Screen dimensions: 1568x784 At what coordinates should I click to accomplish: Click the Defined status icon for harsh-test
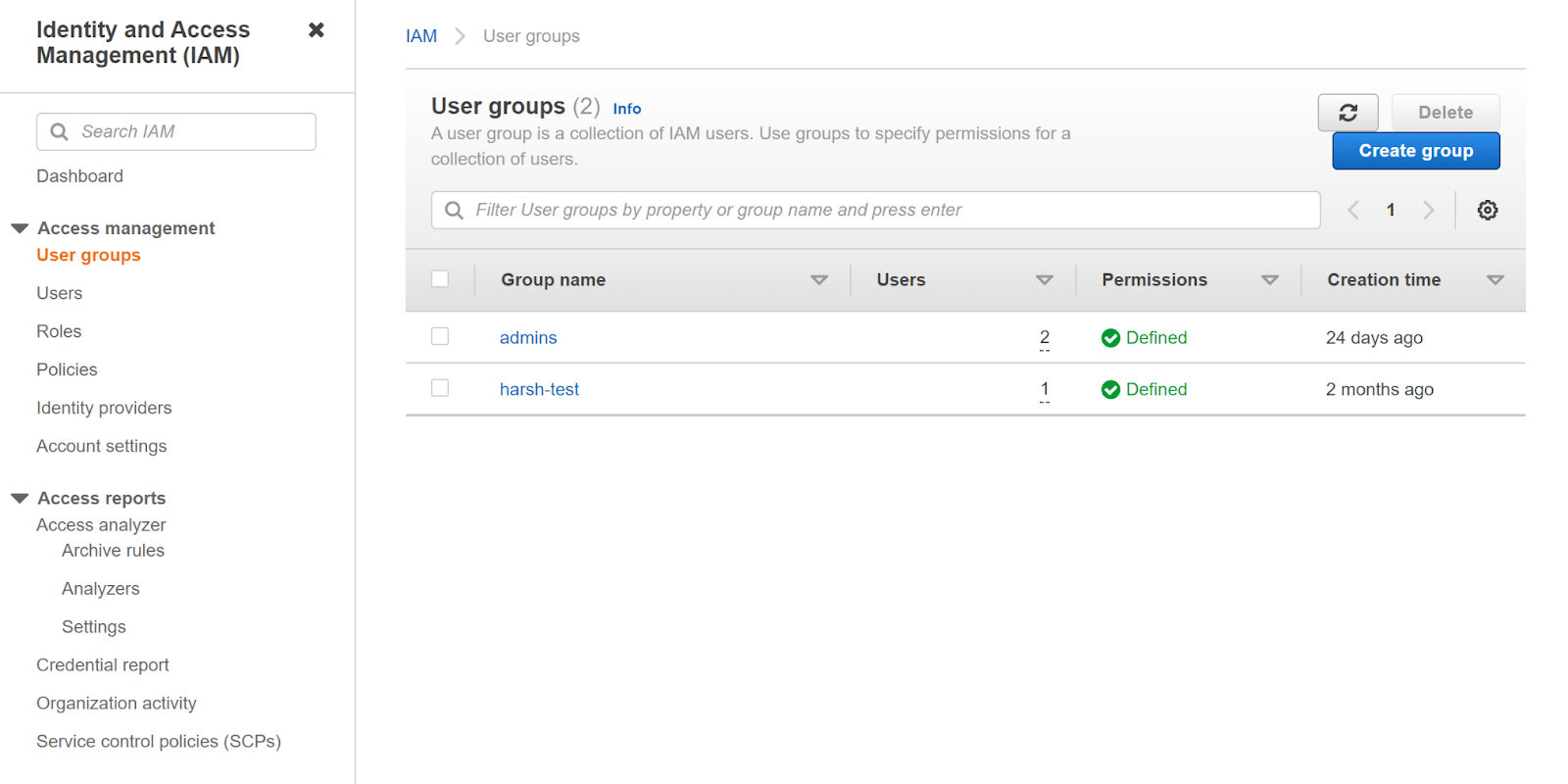(x=1110, y=390)
